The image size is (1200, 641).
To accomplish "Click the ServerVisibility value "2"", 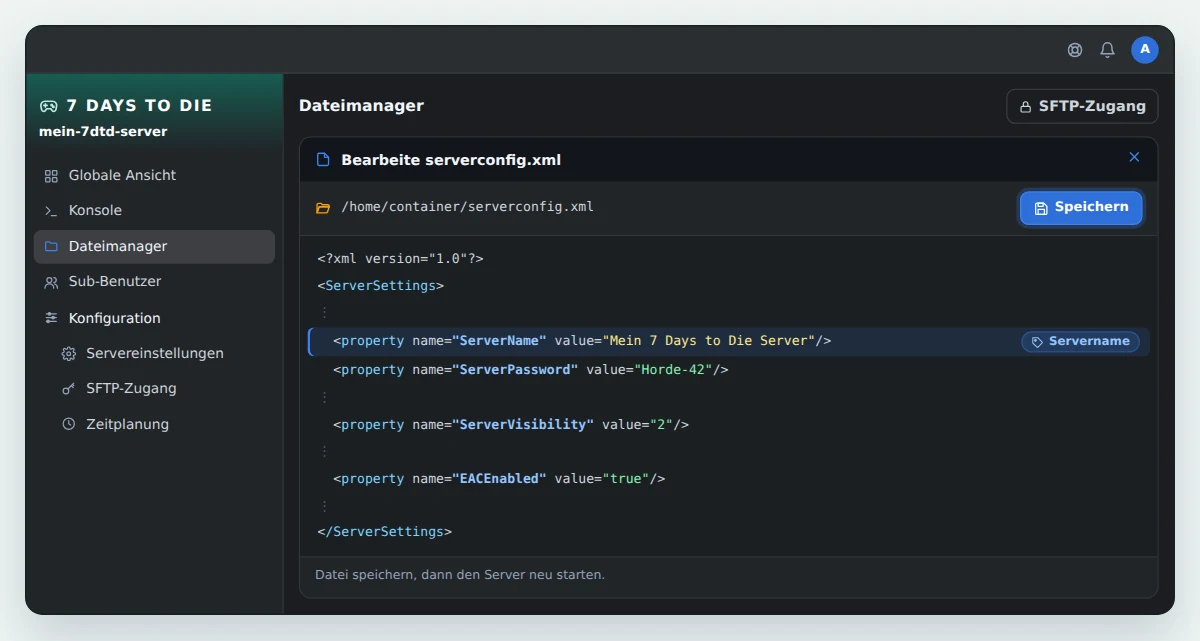I will click(662, 425).
